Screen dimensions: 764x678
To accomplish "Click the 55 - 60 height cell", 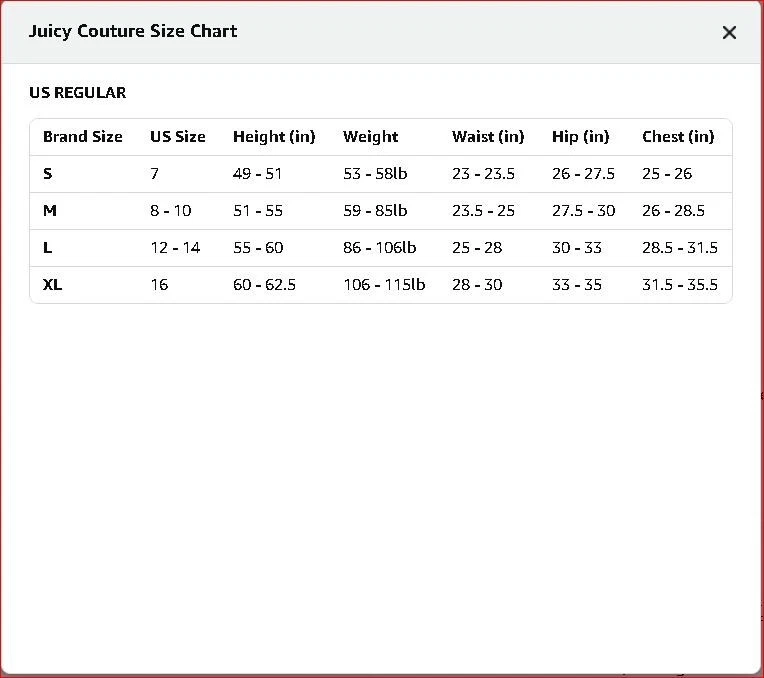I will click(x=258, y=248).
